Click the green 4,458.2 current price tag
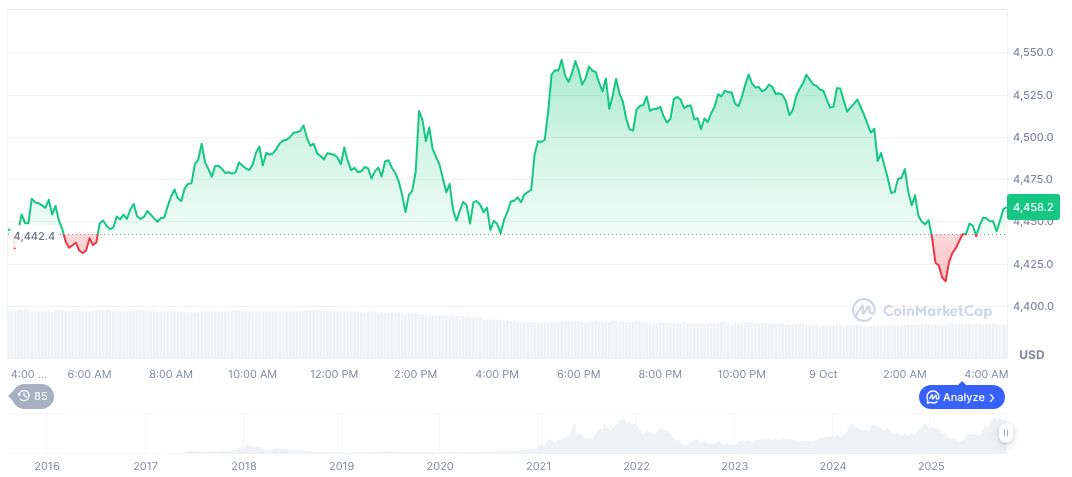Screen dimensions: 1072x477 (1032, 208)
